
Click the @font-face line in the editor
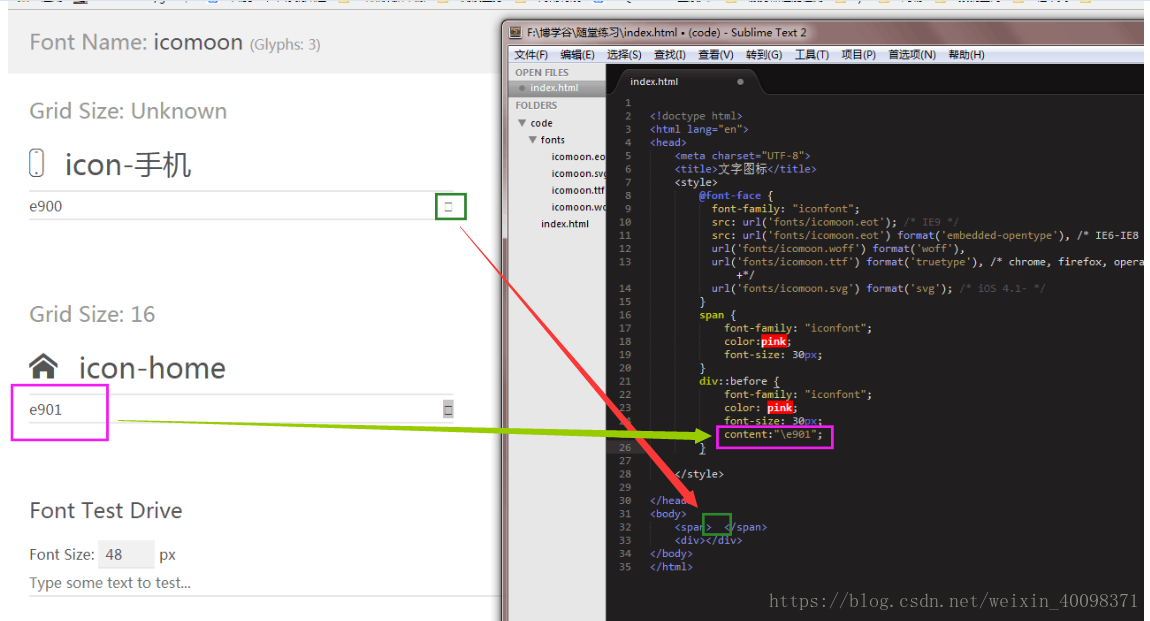(x=736, y=196)
